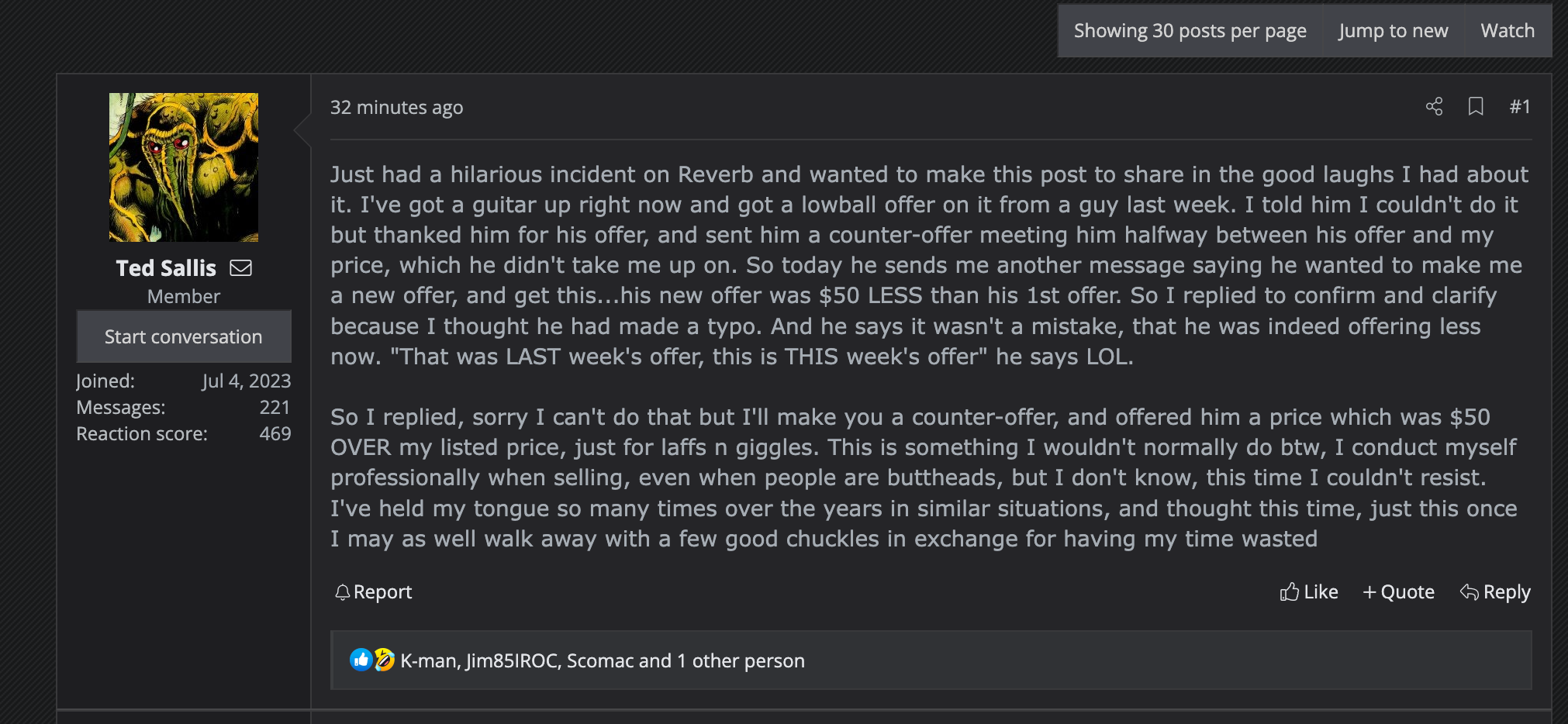Open the post #1 permalink

pos(1519,107)
